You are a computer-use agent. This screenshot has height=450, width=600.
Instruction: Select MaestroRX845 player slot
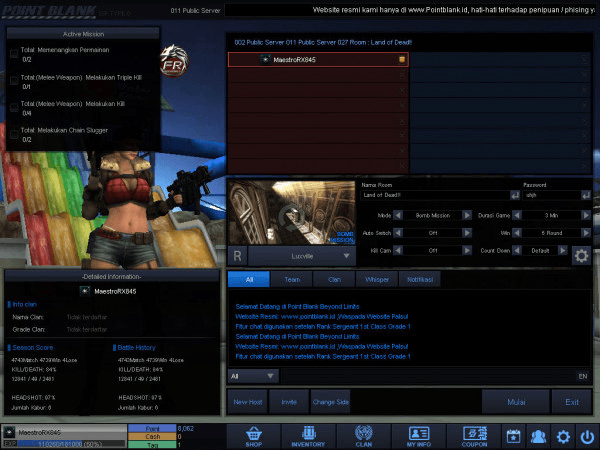click(318, 60)
